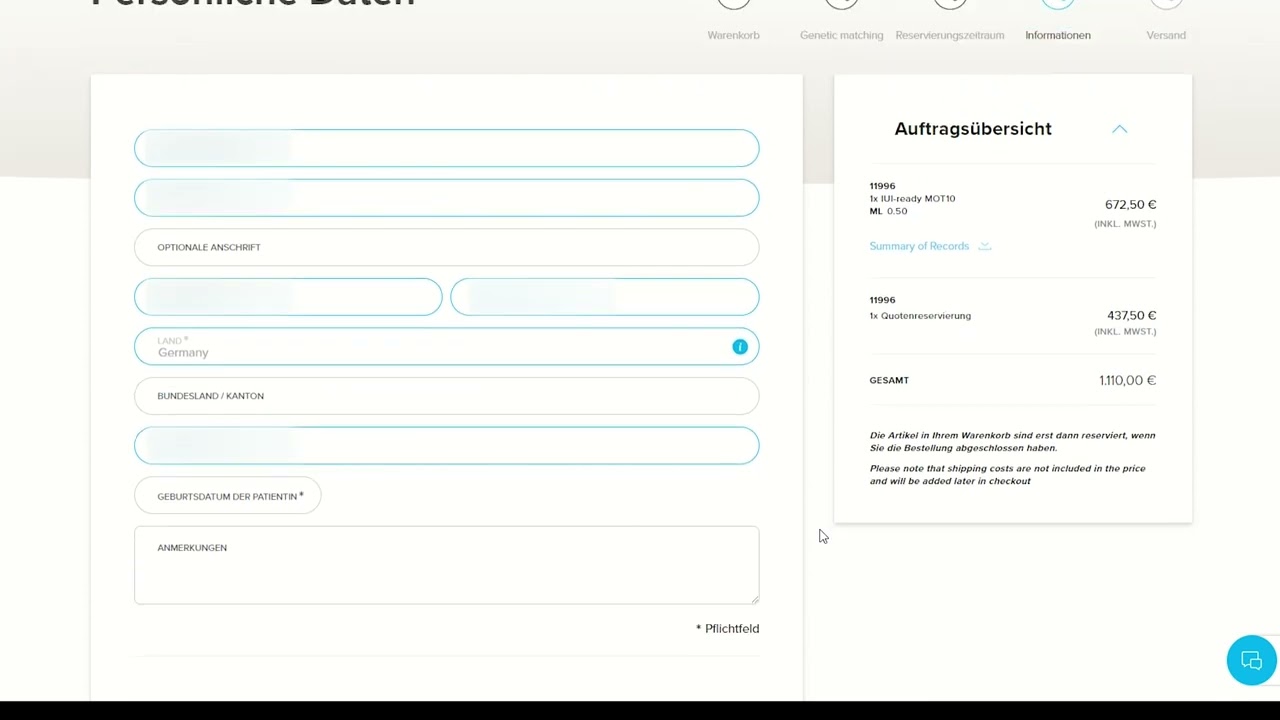Viewport: 1280px width, 720px height.
Task: Click the shipping costs notice text
Action: click(x=1007, y=475)
